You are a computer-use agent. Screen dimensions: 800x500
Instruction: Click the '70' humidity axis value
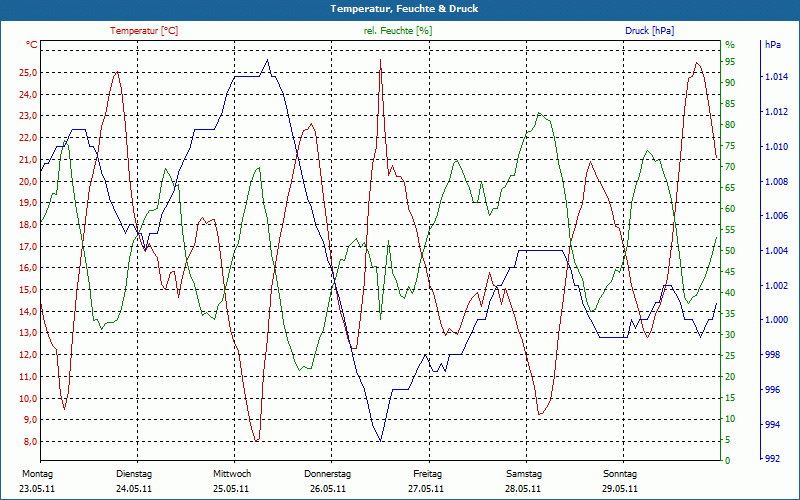coord(730,167)
